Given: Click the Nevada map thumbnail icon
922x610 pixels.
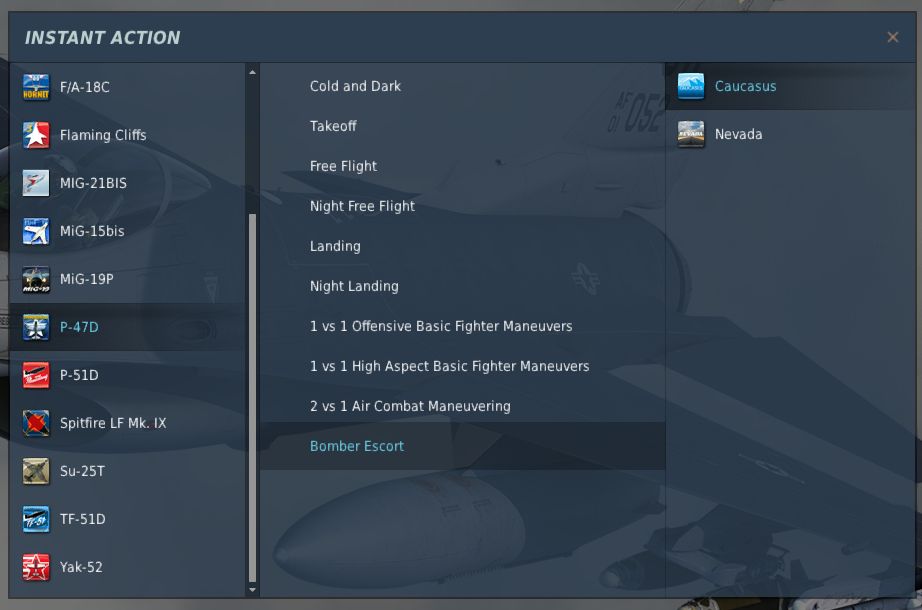Looking at the screenshot, I should [x=691, y=134].
